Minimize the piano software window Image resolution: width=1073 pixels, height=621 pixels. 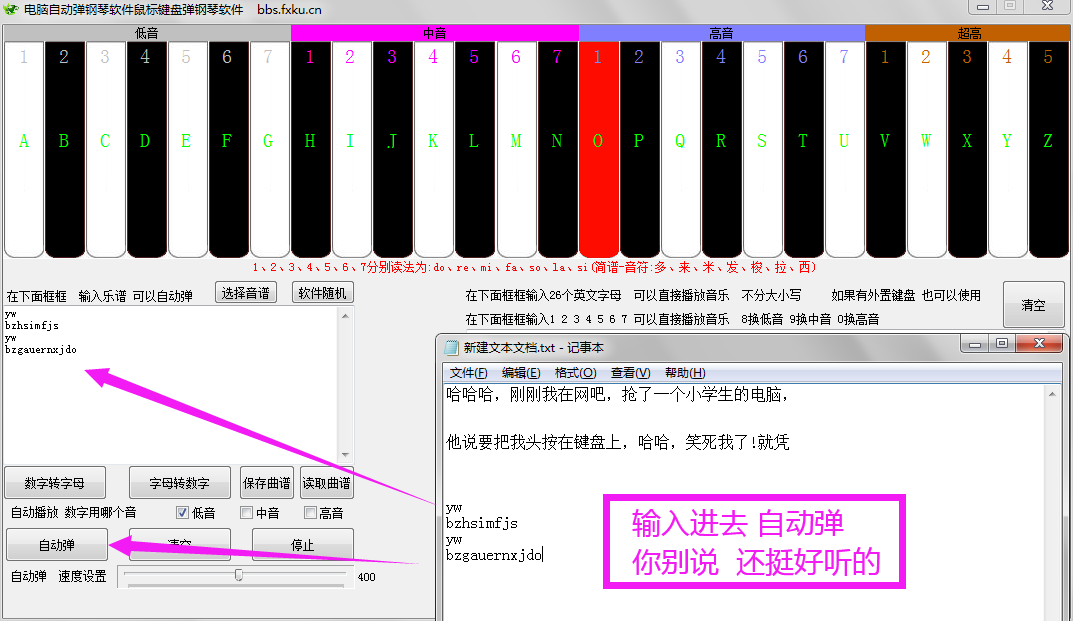tap(983, 6)
